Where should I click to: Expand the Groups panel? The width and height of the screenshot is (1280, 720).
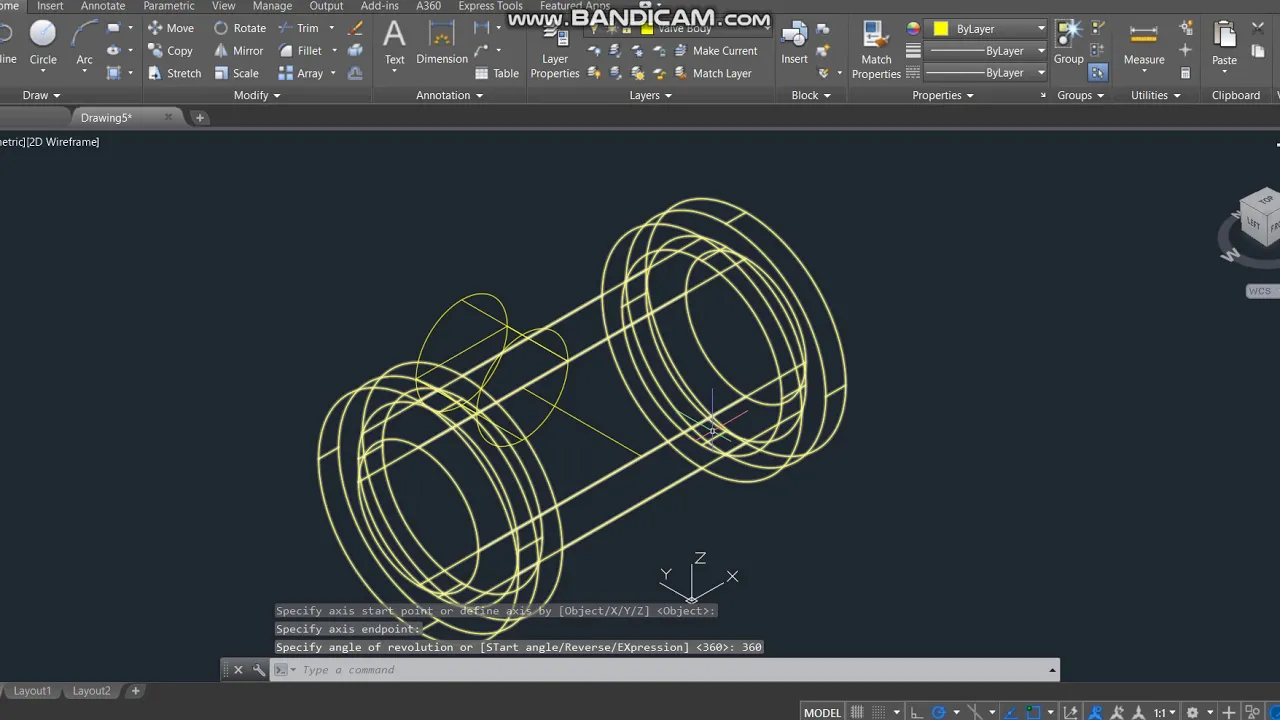click(1080, 95)
